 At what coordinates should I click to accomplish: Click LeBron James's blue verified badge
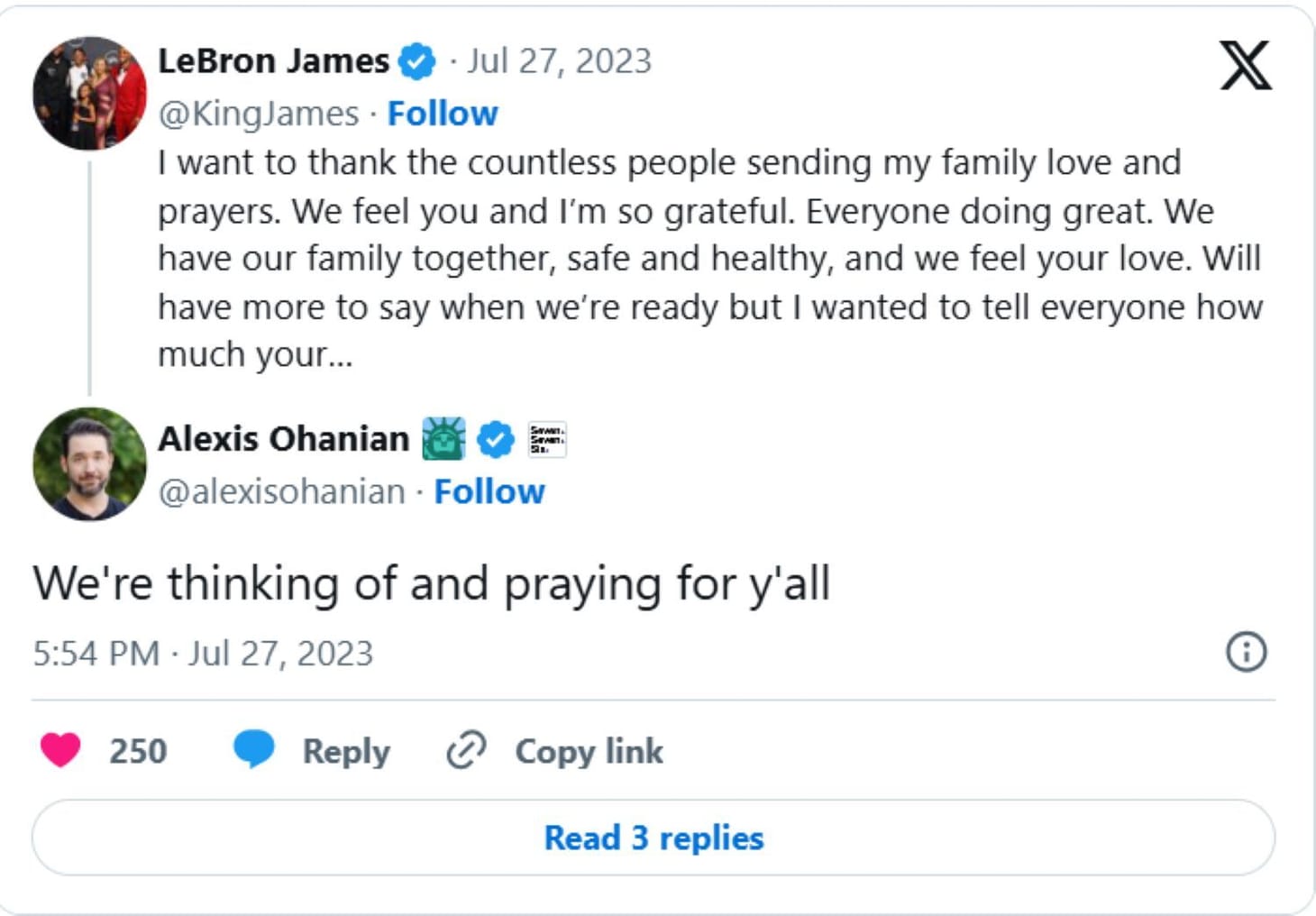416,60
